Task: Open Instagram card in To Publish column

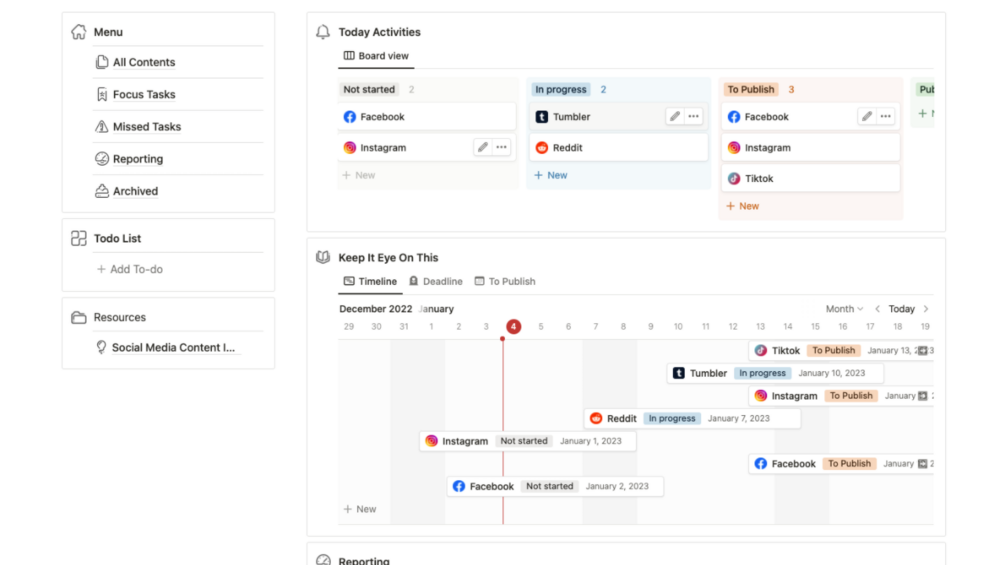Action: click(x=811, y=147)
